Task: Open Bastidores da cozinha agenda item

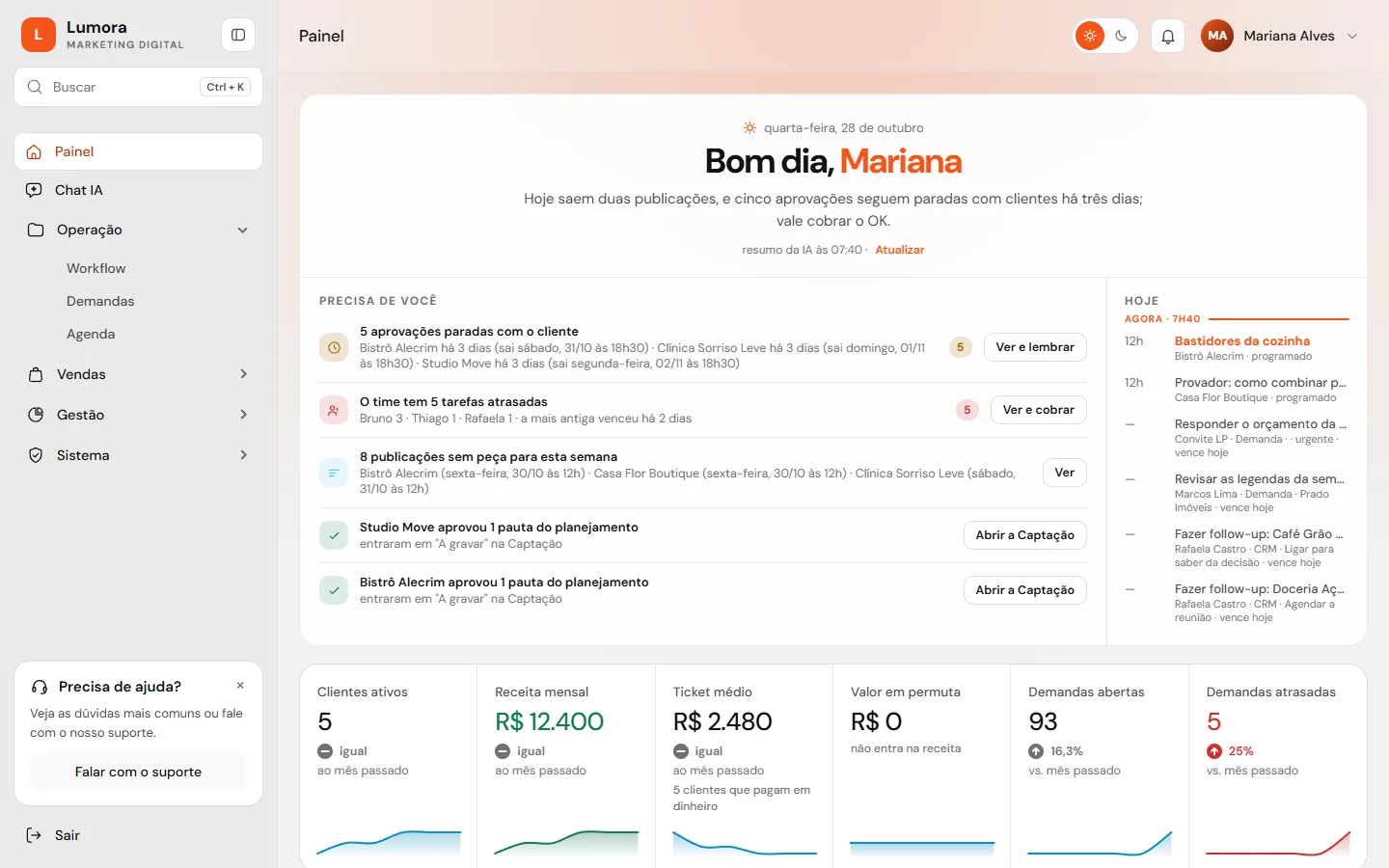Action: tap(1237, 348)
